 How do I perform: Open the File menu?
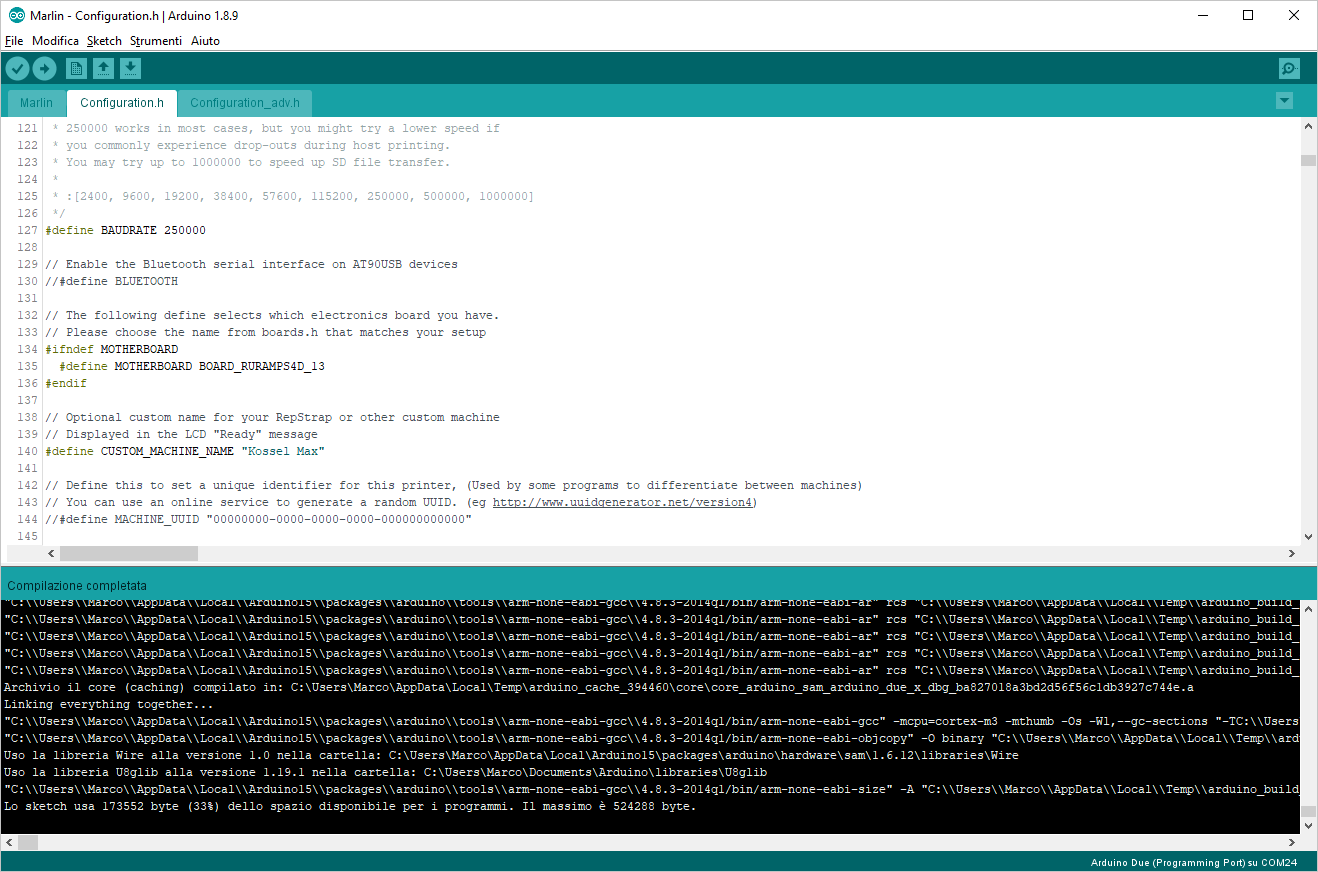pos(14,41)
